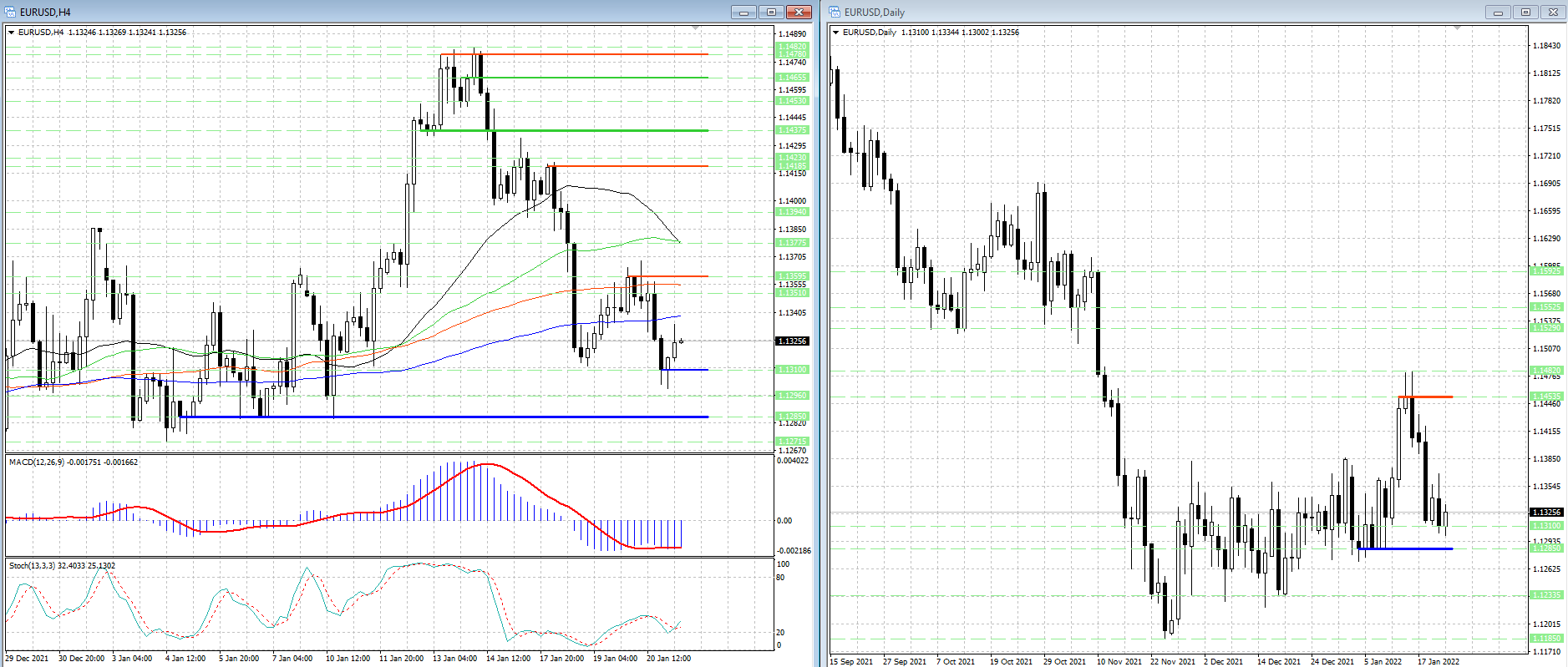Viewport: 1568px width, 667px height.
Task: Close the EURUSD,Daily chart window
Action: point(1553,12)
